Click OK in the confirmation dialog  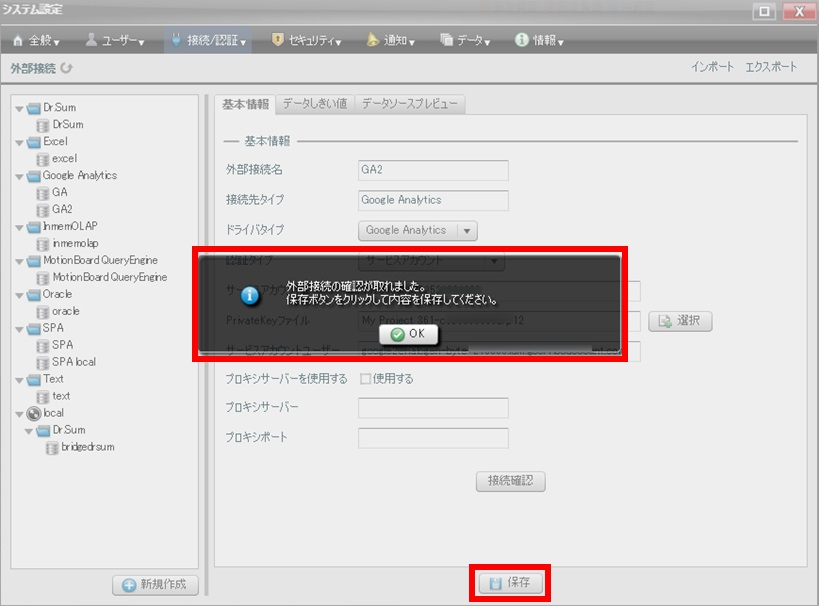(x=408, y=334)
